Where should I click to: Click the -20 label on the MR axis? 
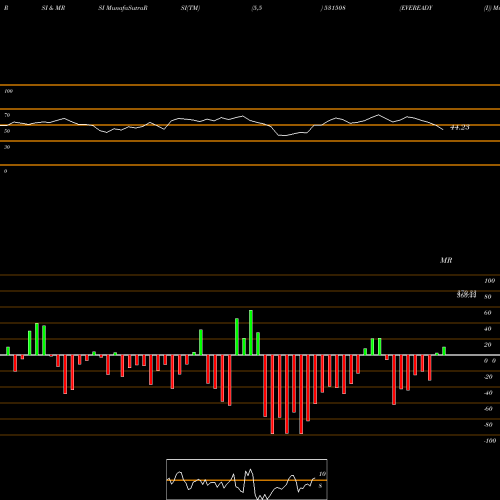[488, 377]
